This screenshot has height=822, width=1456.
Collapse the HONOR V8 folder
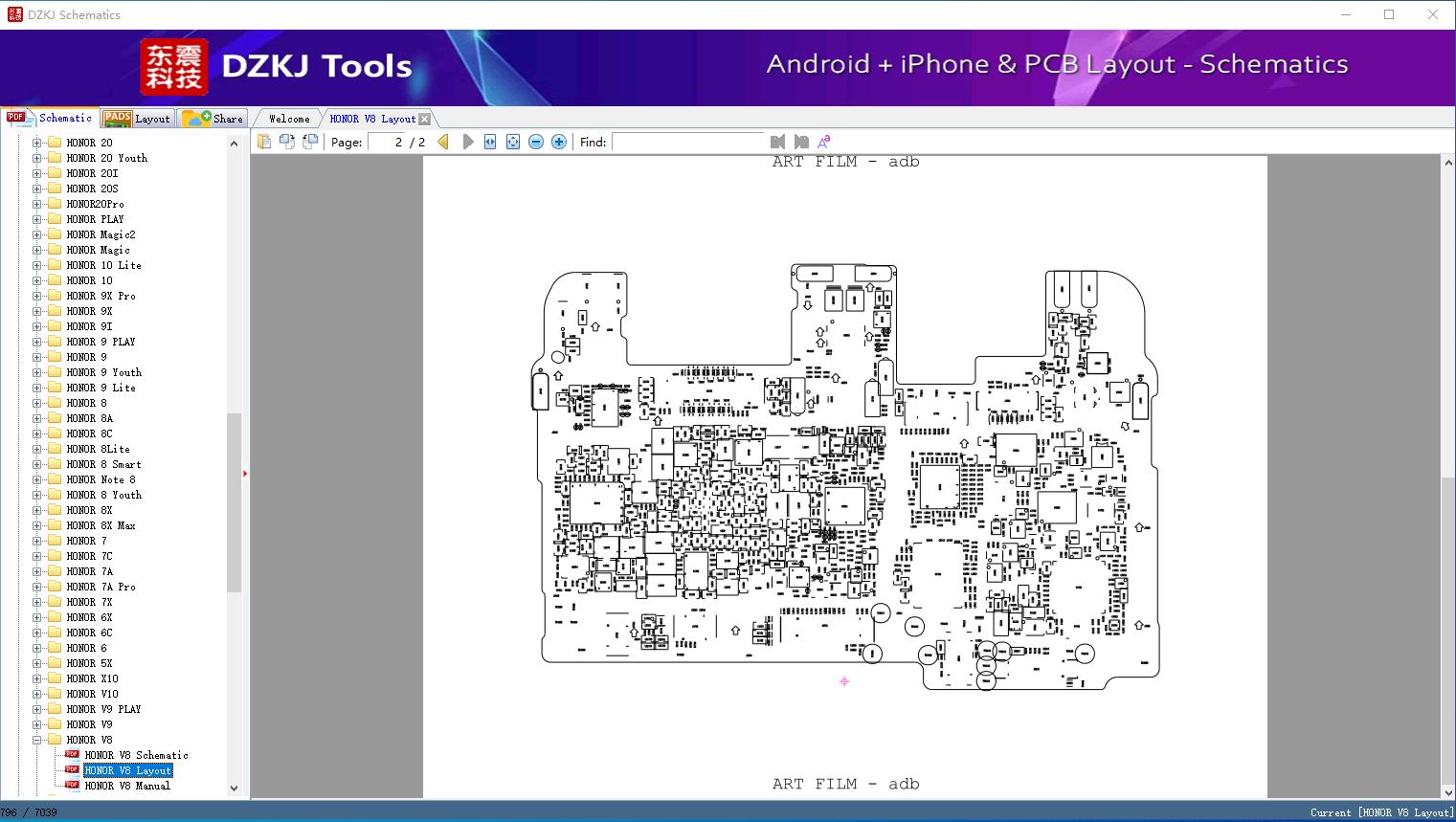pos(37,740)
